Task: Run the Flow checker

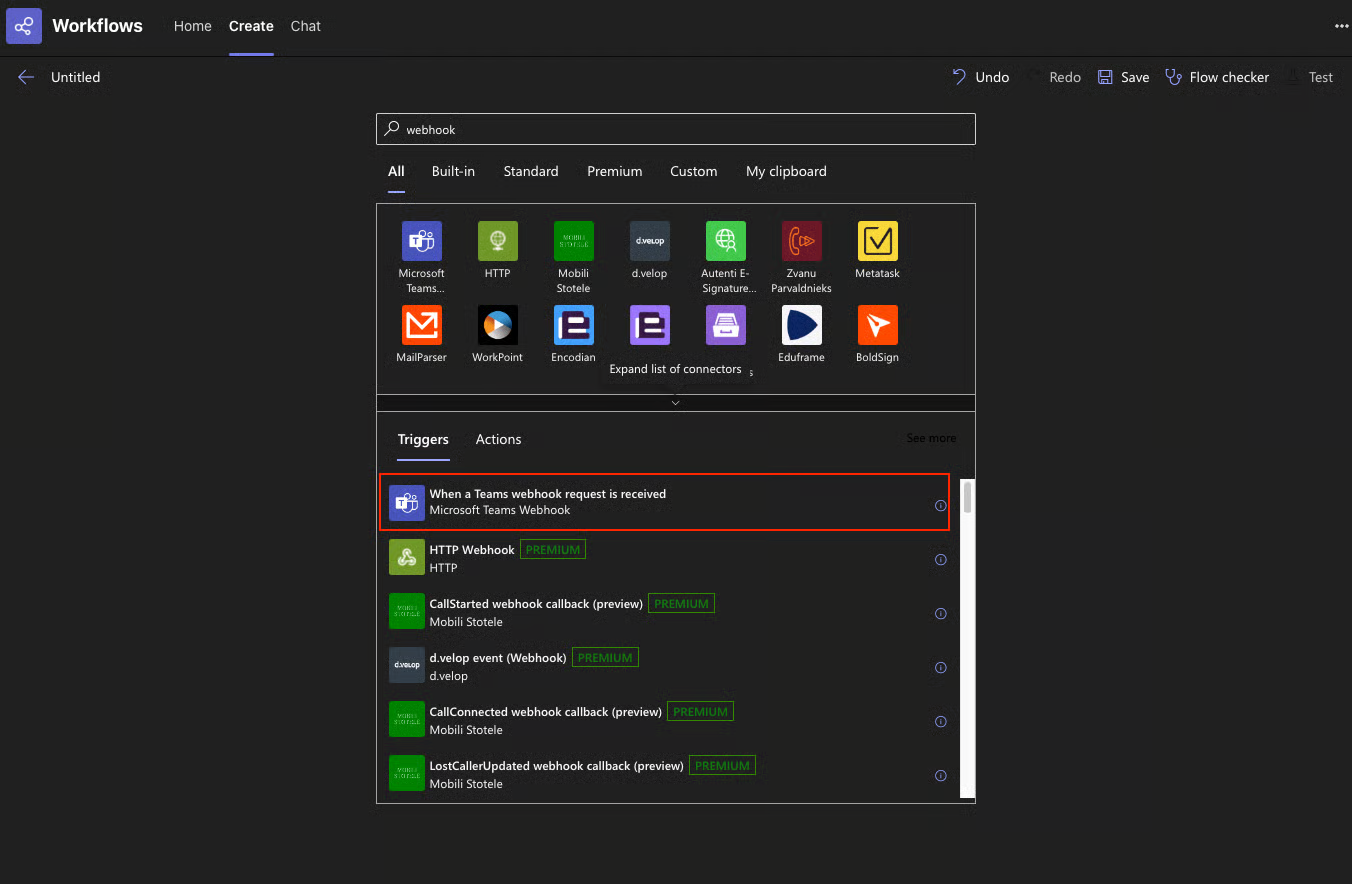Action: pyautogui.click(x=1217, y=77)
